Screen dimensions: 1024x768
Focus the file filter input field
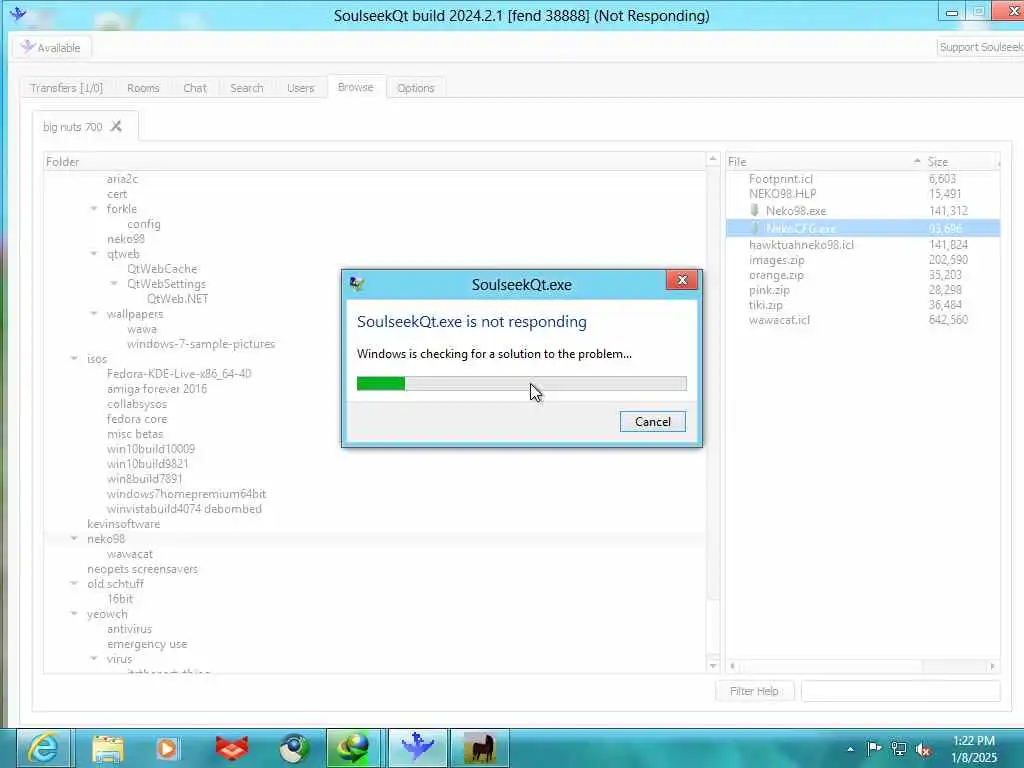pyautogui.click(x=901, y=691)
